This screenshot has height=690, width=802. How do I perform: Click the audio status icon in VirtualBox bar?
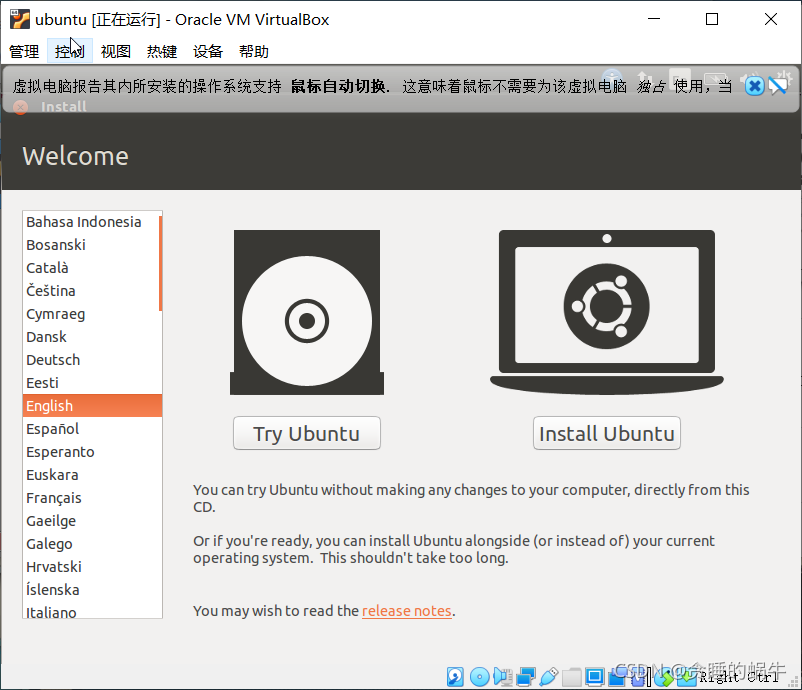[503, 677]
